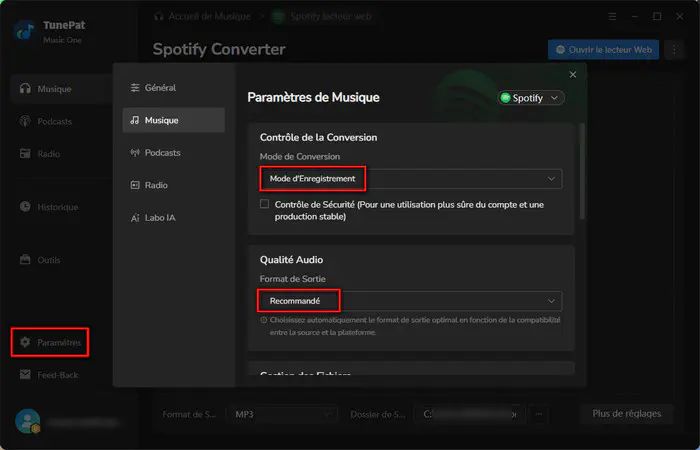Image resolution: width=700 pixels, height=450 pixels.
Task: Click the AI icon beside Labo IA
Action: pos(135,218)
